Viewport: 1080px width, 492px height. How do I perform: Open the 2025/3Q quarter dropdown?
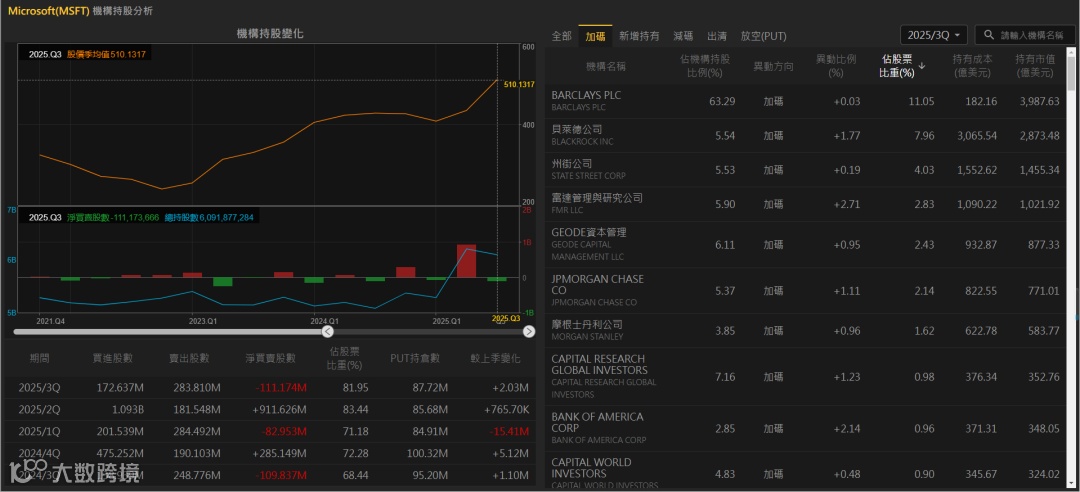tap(933, 35)
